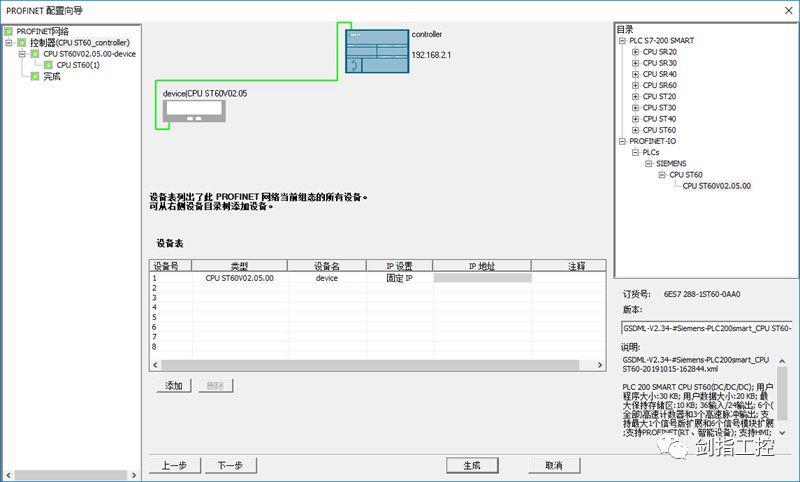Click the 版本 GSDML text field
The height and width of the screenshot is (482, 800).
point(707,328)
